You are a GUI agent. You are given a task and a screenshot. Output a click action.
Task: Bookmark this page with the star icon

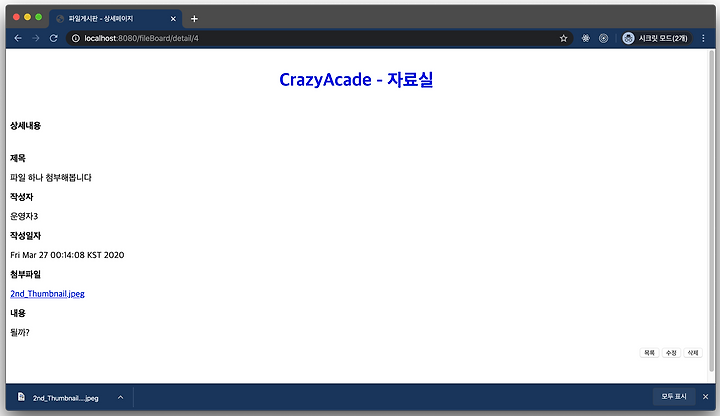pyautogui.click(x=563, y=39)
